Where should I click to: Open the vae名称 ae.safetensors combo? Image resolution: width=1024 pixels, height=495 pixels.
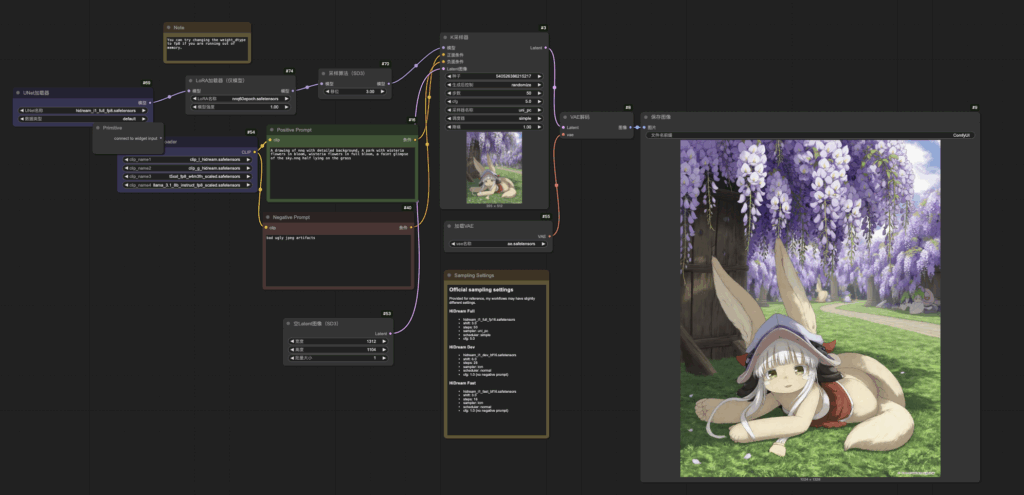click(498, 244)
